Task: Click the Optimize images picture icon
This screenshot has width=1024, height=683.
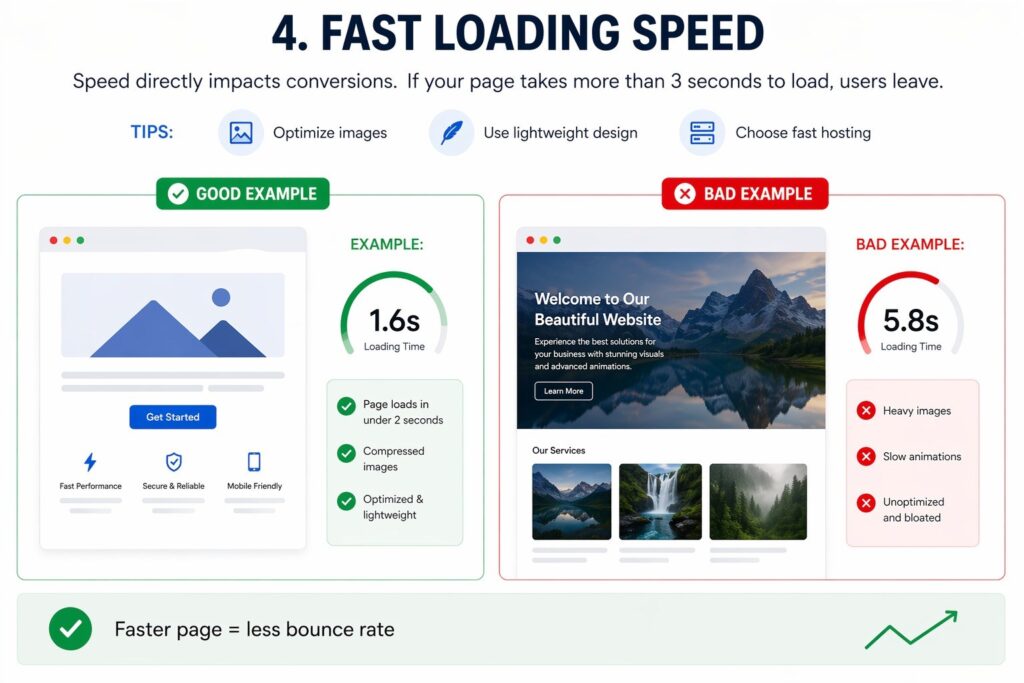Action: 241,133
